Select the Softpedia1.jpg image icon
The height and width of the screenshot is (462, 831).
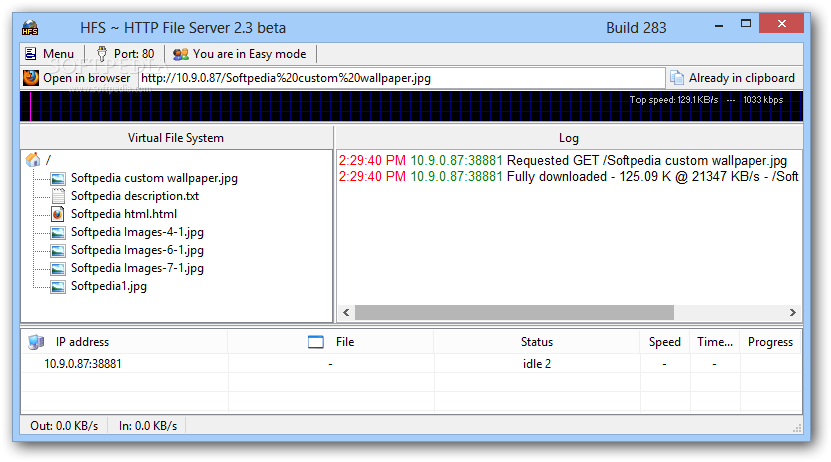(58, 286)
